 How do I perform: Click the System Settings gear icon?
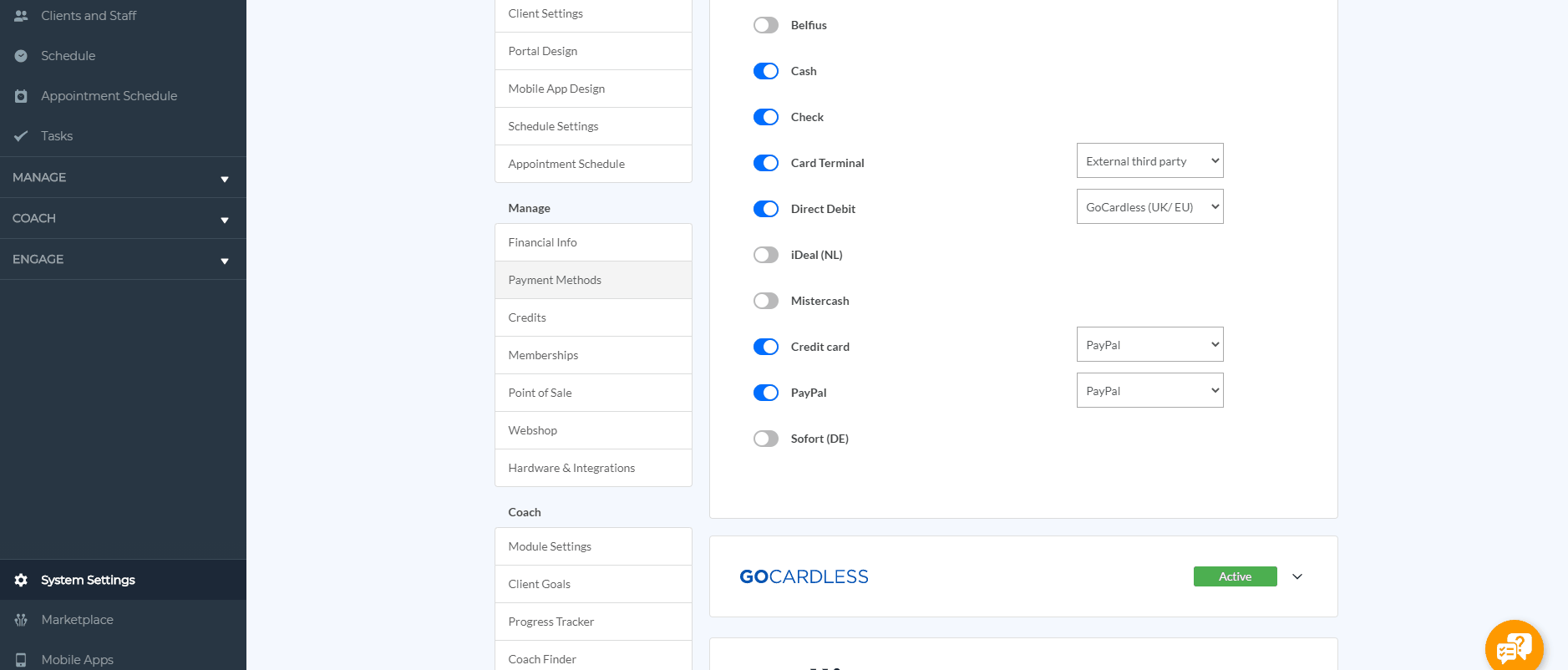pos(21,580)
